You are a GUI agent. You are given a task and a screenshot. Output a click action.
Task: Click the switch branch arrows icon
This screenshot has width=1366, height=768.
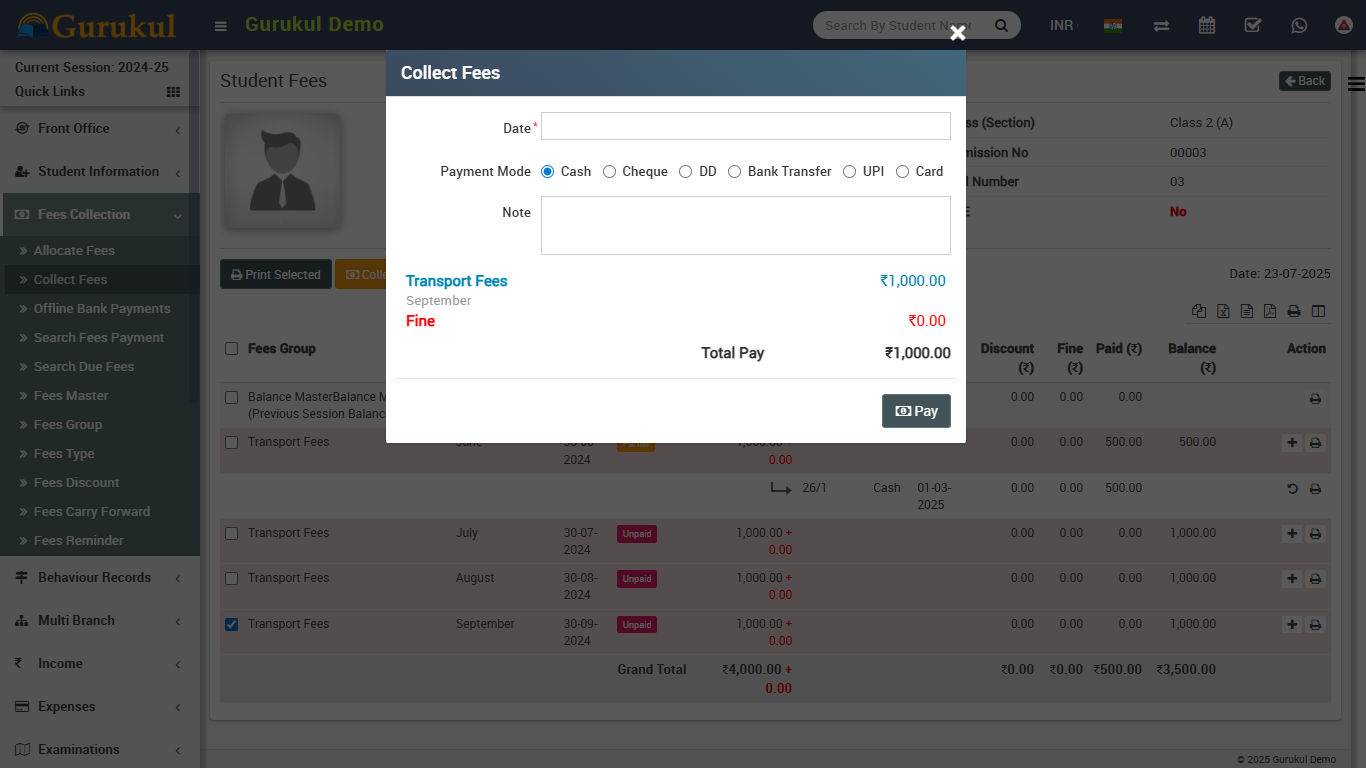click(1161, 26)
